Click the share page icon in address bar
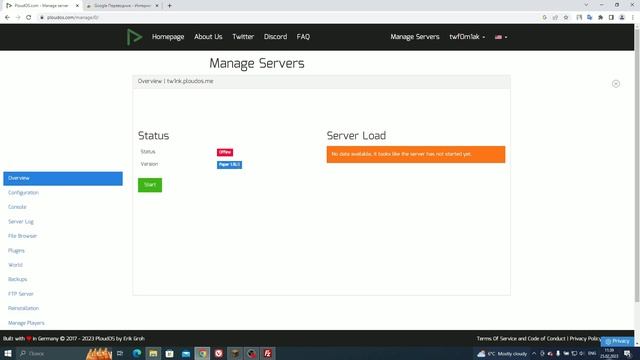This screenshot has width=640, height=360. (555, 18)
